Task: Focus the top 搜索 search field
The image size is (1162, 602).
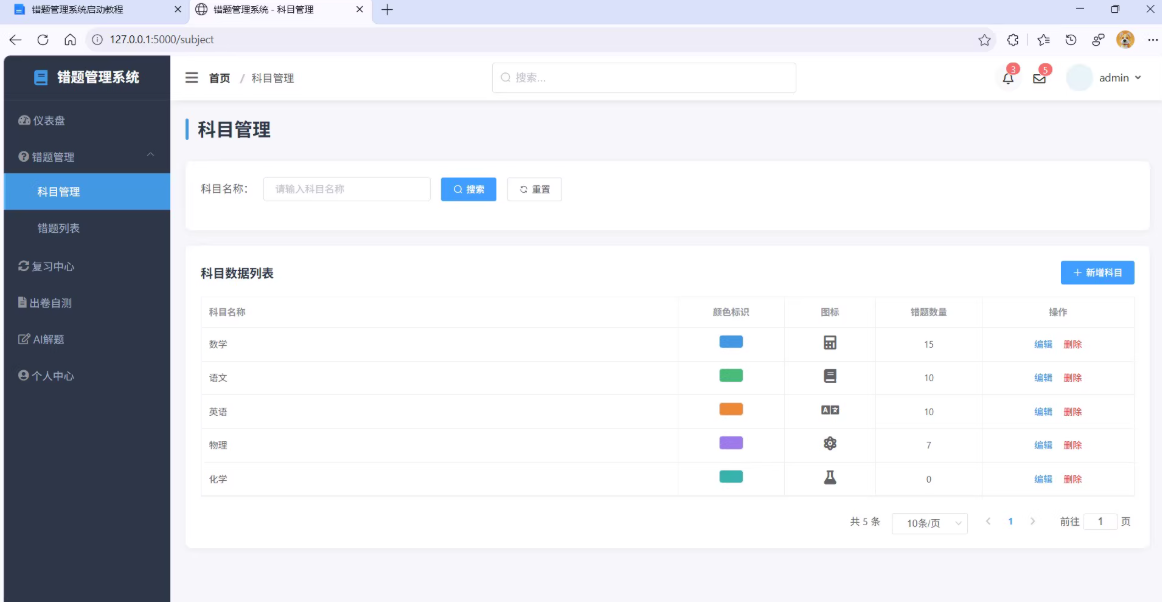Action: [x=644, y=77]
